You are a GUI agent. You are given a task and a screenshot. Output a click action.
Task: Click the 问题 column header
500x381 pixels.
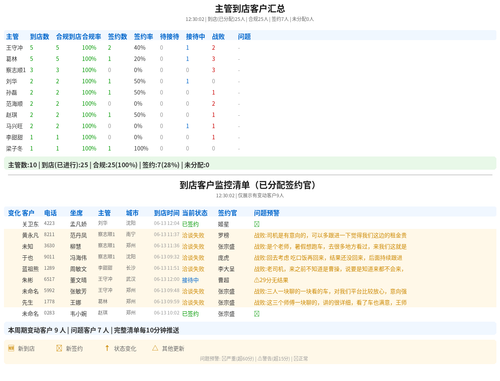[x=244, y=37]
